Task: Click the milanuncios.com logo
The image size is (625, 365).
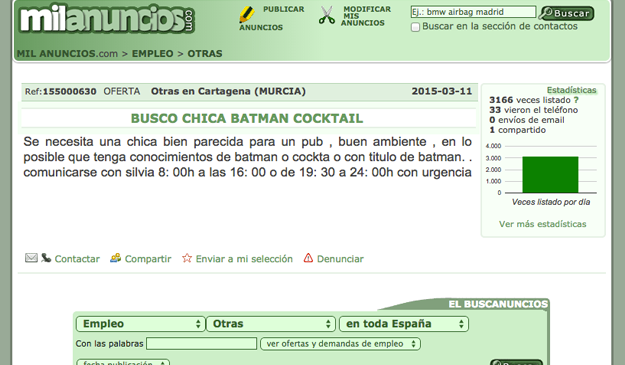Action: 107,19
